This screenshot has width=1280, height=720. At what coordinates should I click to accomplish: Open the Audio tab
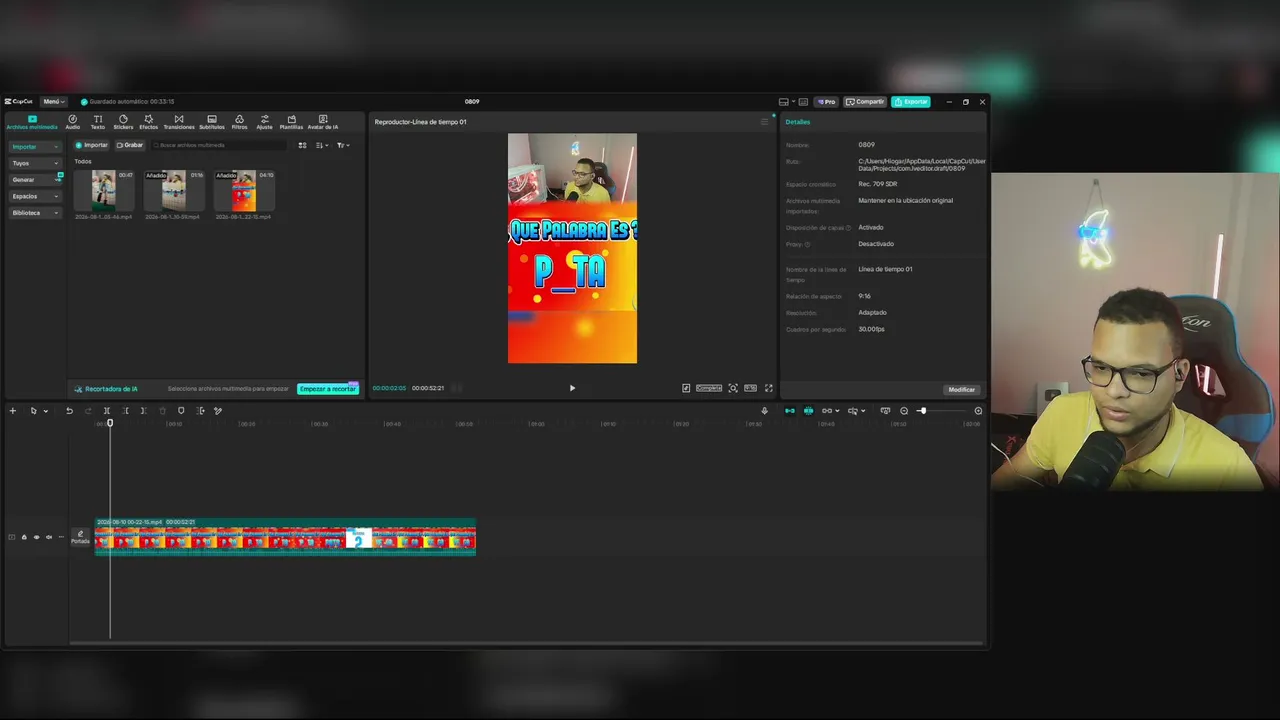tap(73, 122)
